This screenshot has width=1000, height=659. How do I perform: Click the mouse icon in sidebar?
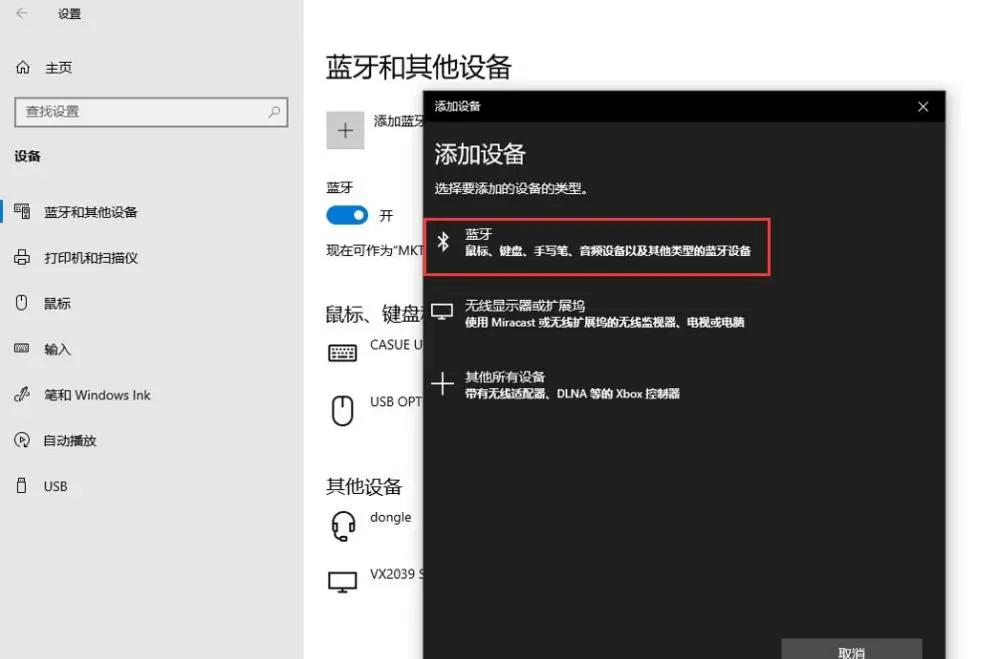(22, 302)
